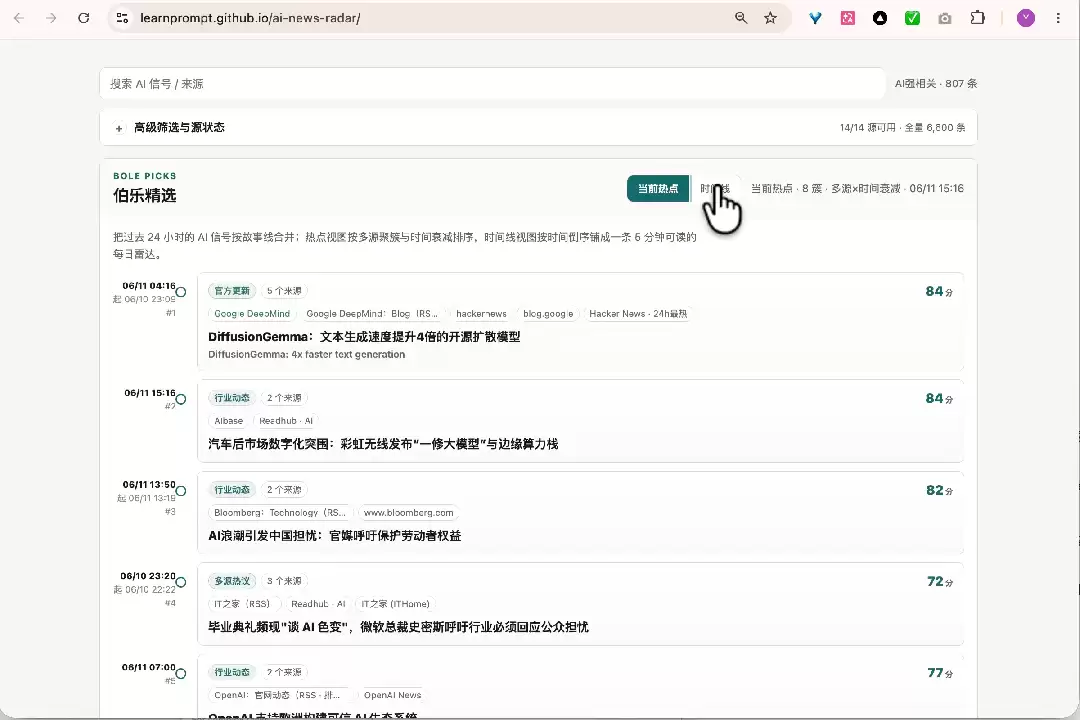
Task: Open the pink square extension icon
Action: click(848, 18)
